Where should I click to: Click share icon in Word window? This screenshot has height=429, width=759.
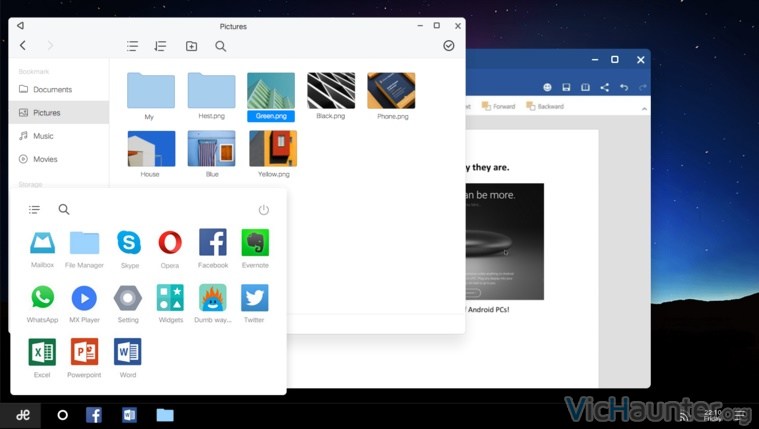point(605,87)
